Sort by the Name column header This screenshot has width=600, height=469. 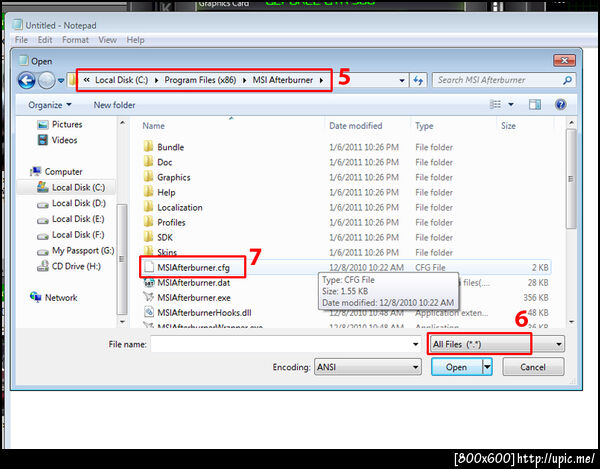(x=153, y=125)
